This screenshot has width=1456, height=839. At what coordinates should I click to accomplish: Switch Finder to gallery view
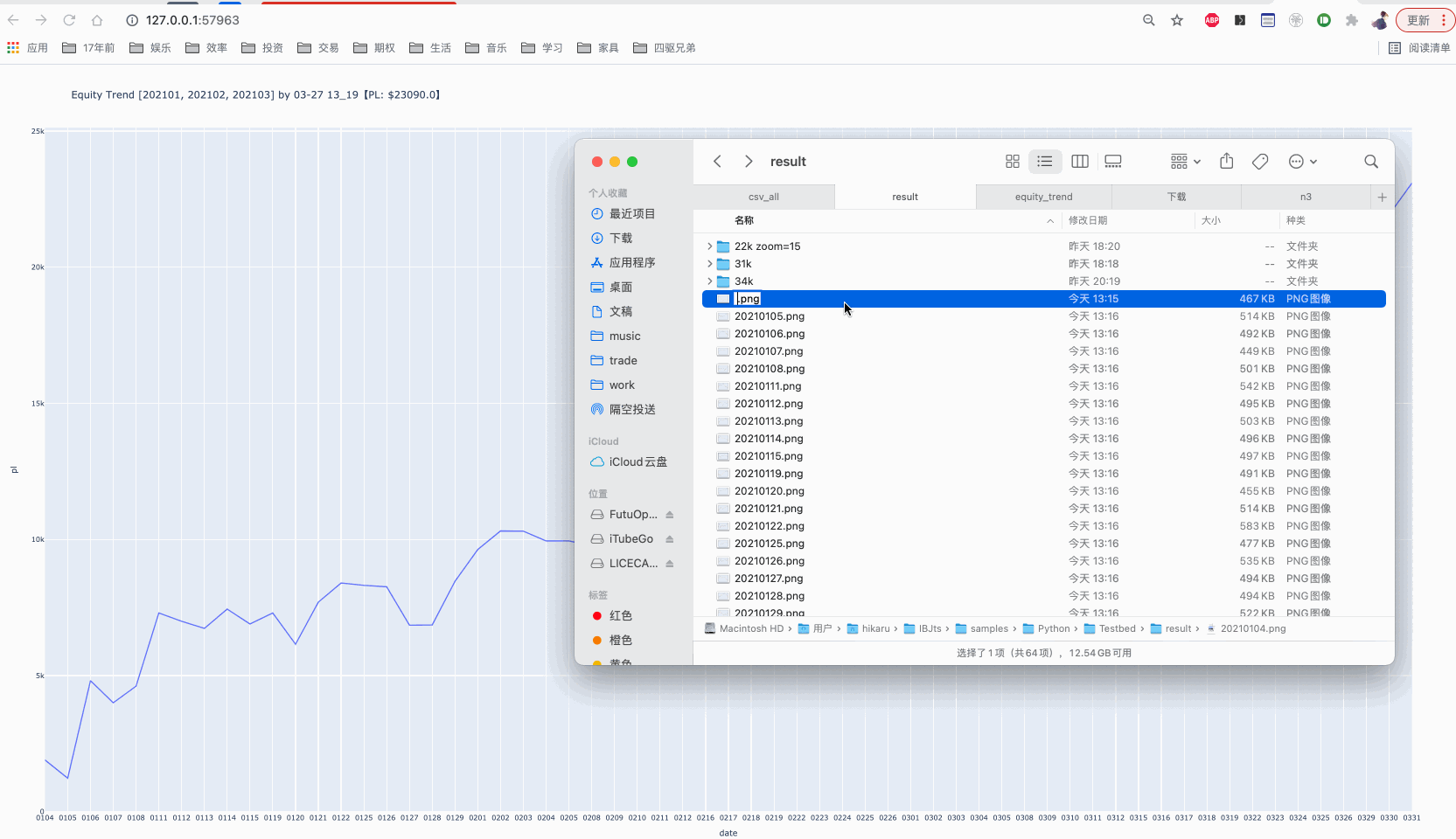[1113, 162]
